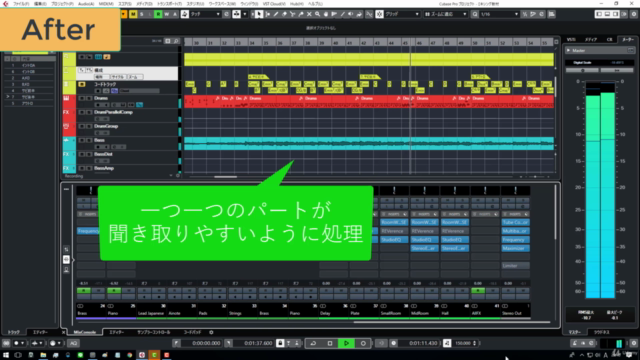The width and height of the screenshot is (640, 360).
Task: Open the メディア tab in right zone
Action: [x=591, y=40]
